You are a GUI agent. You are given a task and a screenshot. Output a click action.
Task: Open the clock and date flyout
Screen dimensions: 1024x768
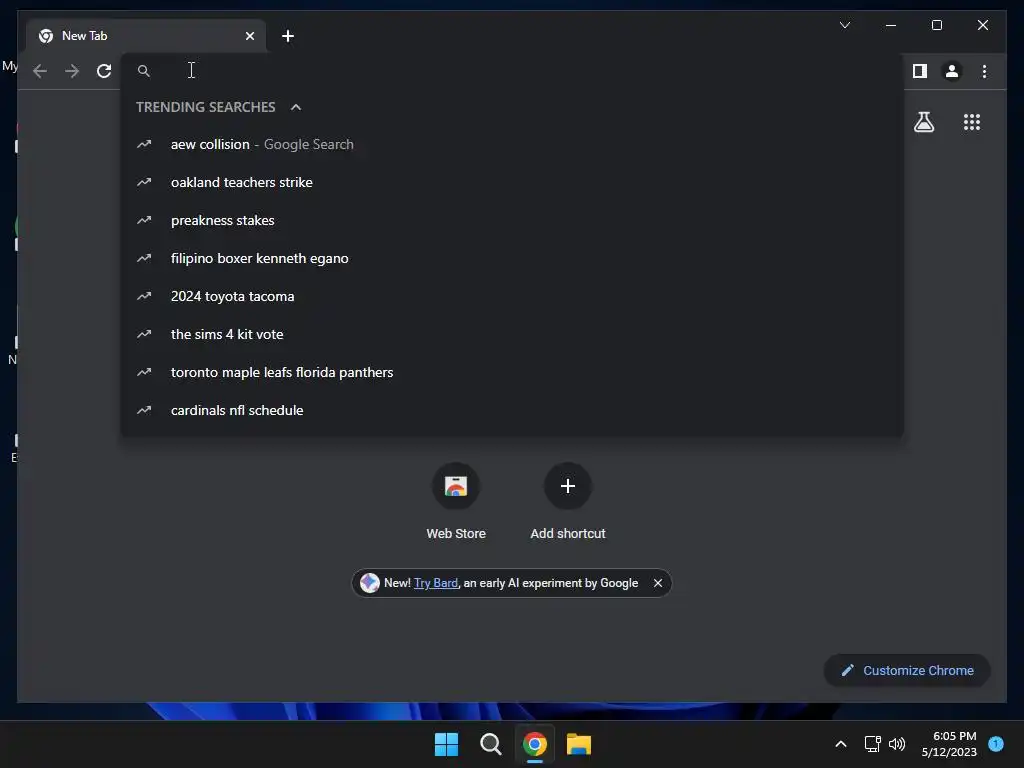point(949,744)
